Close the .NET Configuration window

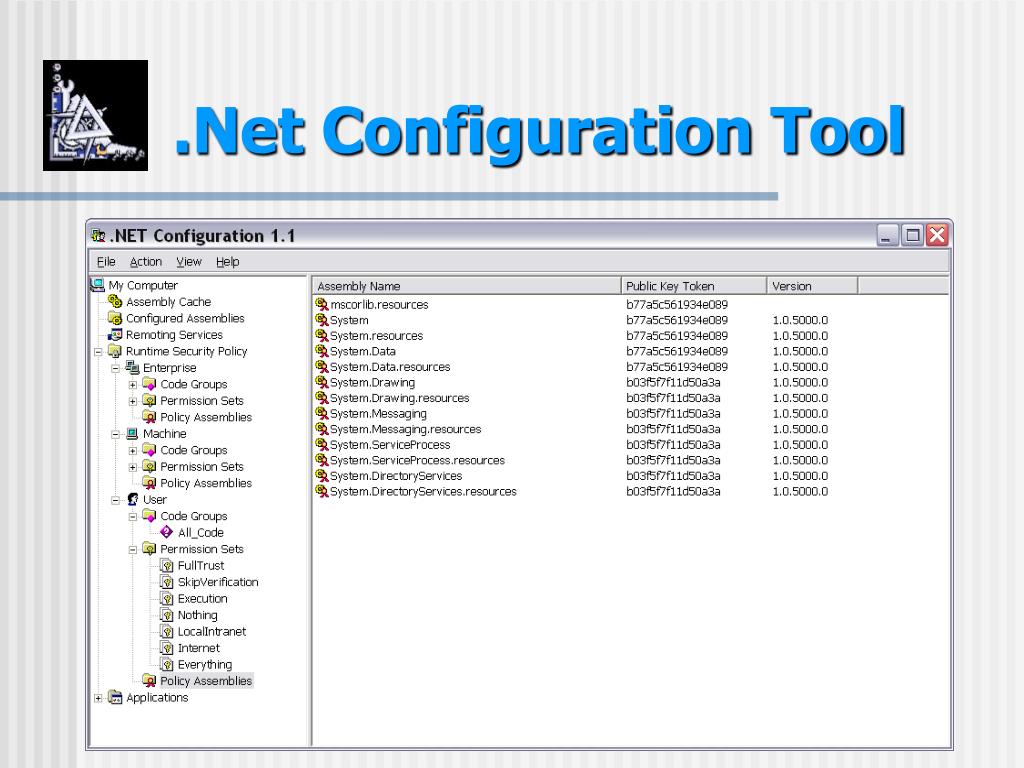click(937, 235)
